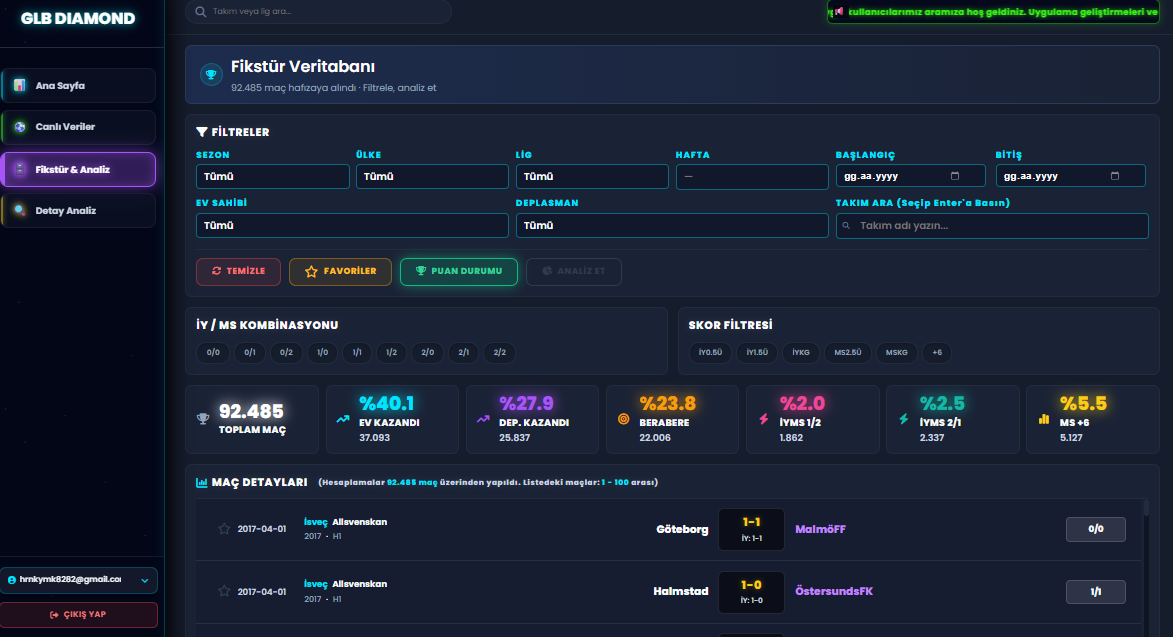Open FAVORİLER list

[340, 271]
